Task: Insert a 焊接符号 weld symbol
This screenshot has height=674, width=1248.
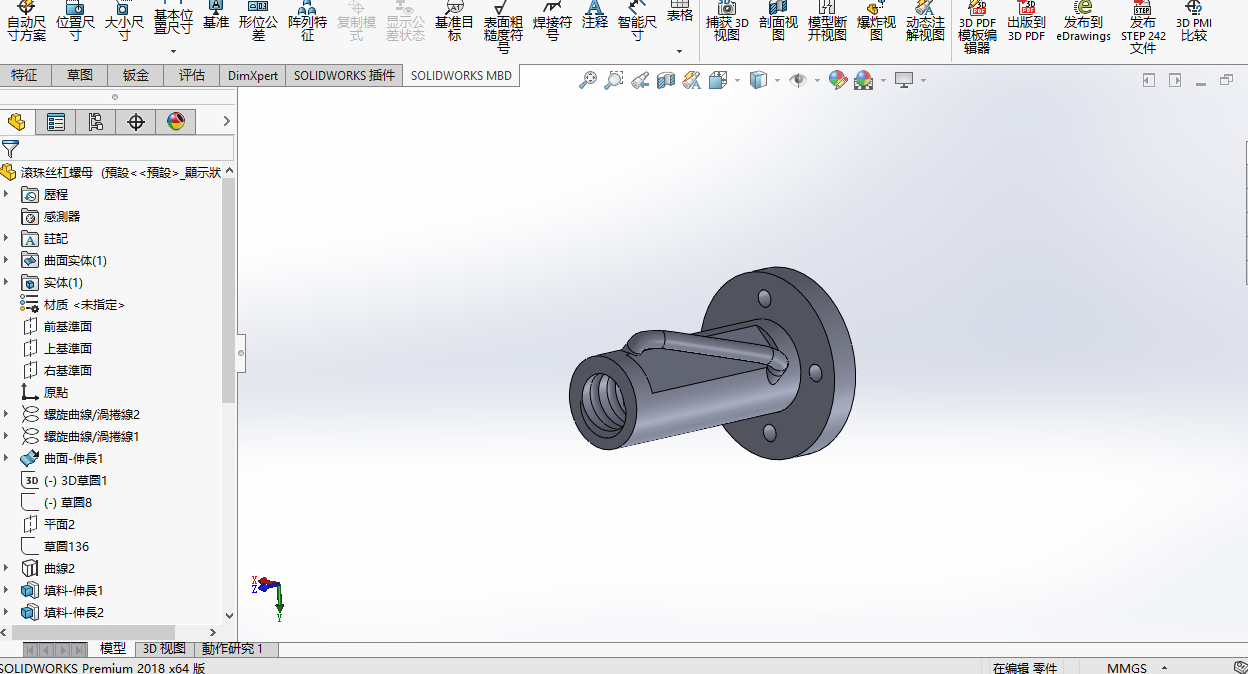Action: pyautogui.click(x=552, y=21)
